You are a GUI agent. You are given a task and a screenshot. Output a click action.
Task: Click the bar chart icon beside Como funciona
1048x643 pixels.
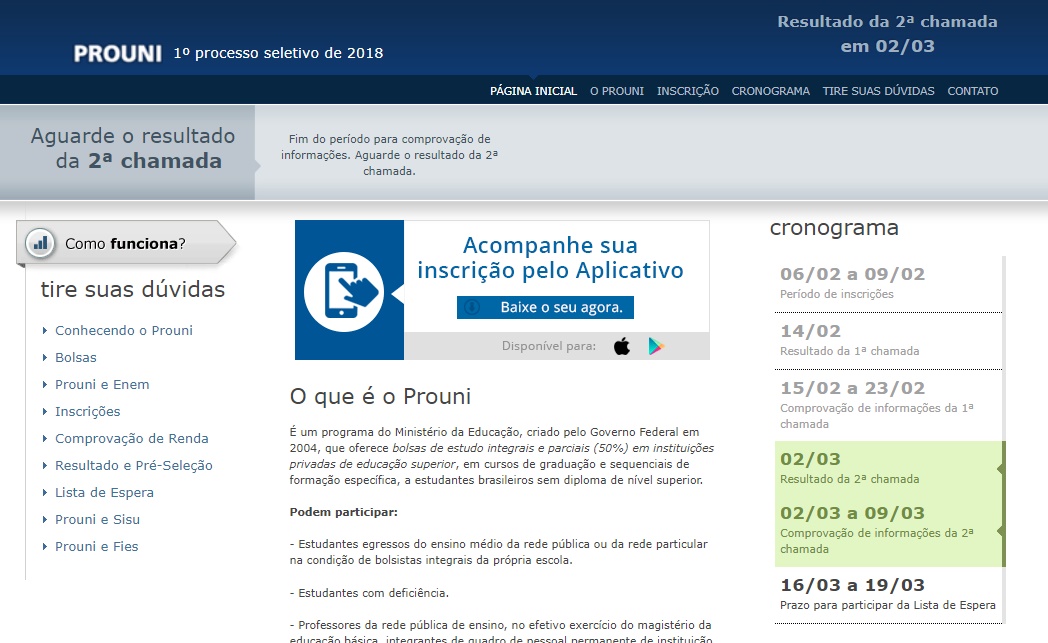click(40, 242)
